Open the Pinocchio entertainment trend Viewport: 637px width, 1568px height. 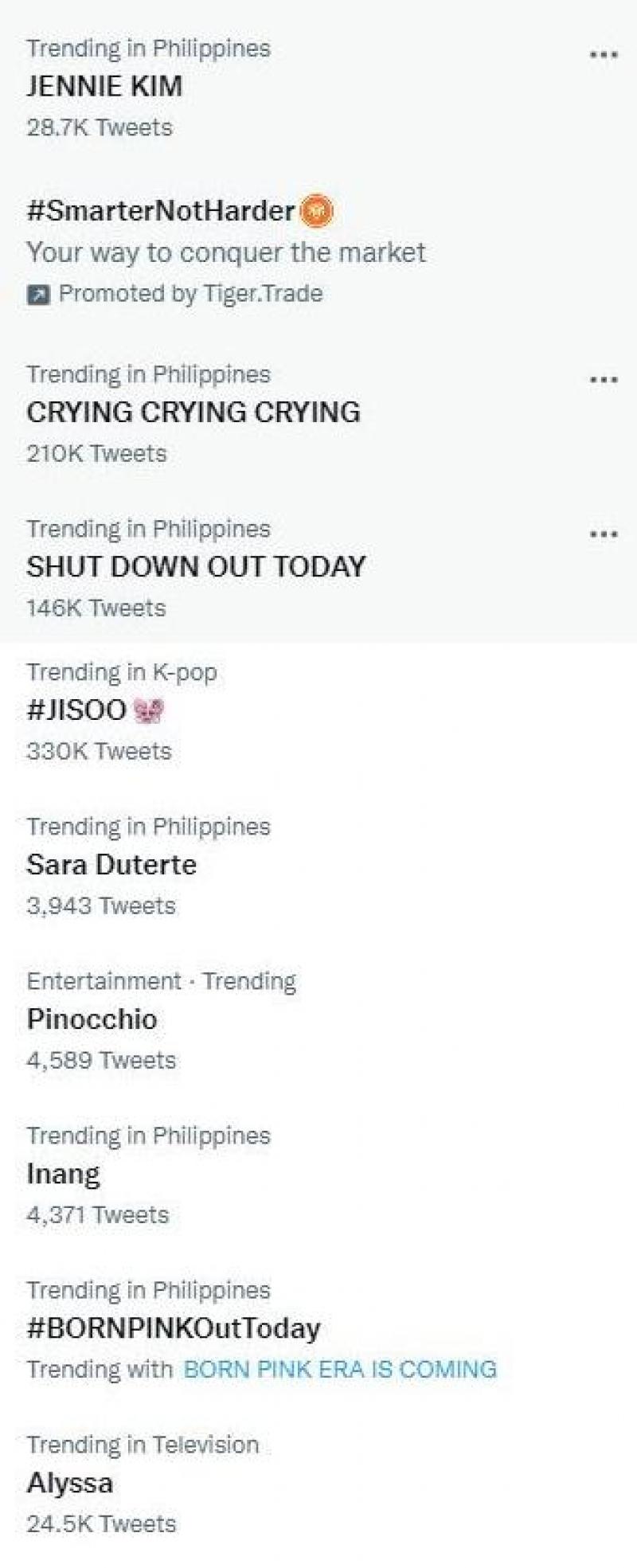click(x=92, y=1019)
